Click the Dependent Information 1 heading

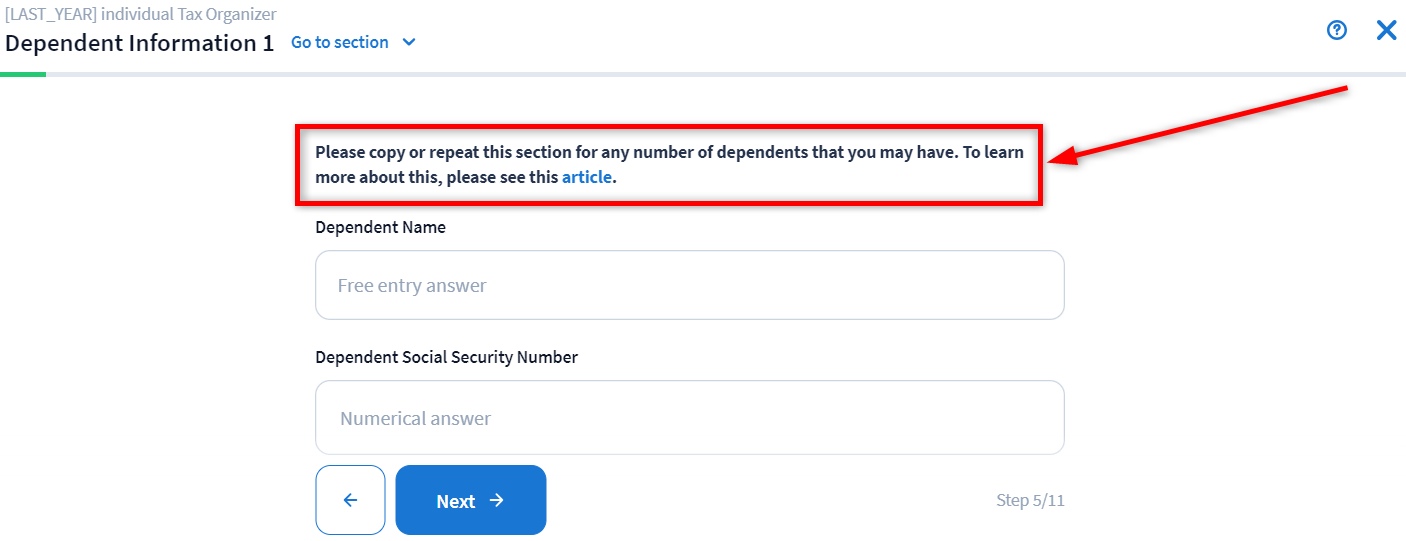point(139,43)
